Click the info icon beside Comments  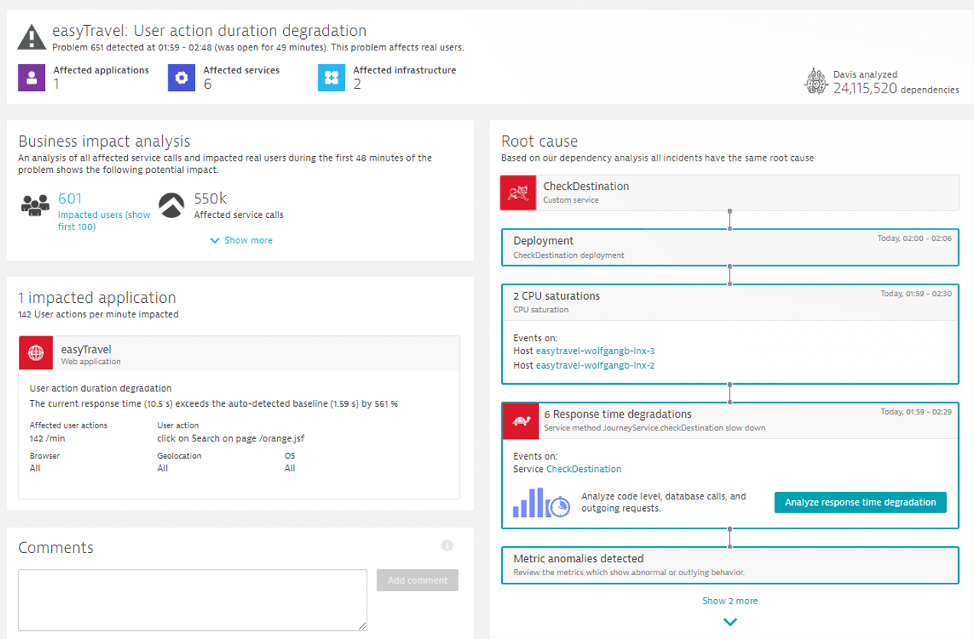point(447,545)
